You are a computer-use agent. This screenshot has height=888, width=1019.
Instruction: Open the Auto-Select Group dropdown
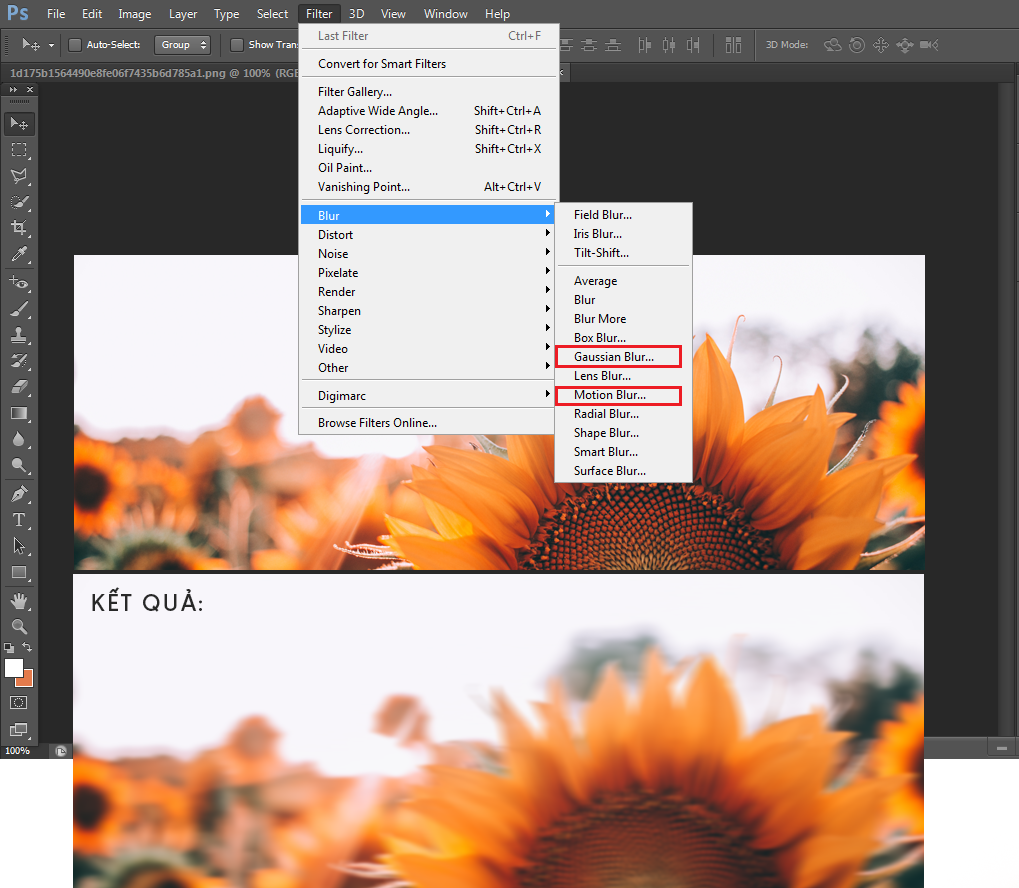183,45
